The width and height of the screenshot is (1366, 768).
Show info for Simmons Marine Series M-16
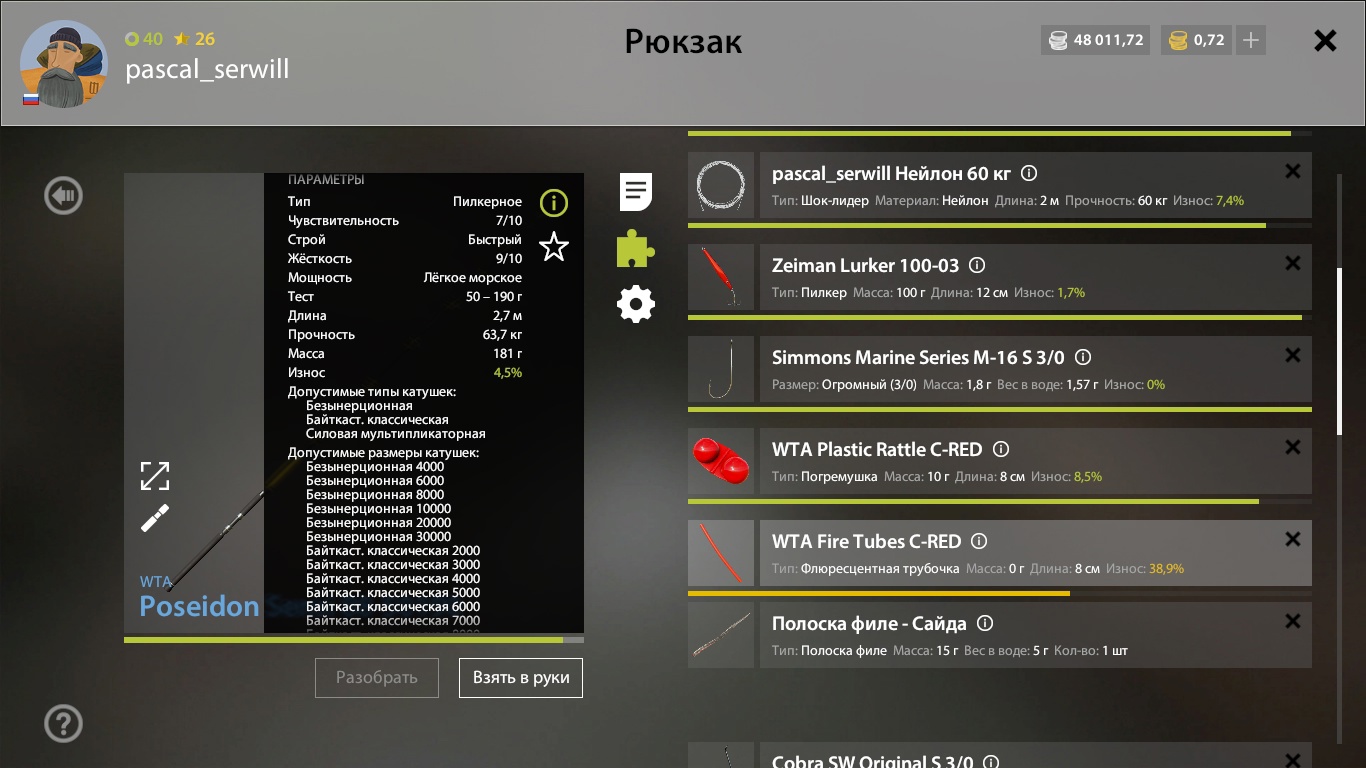tap(1083, 358)
